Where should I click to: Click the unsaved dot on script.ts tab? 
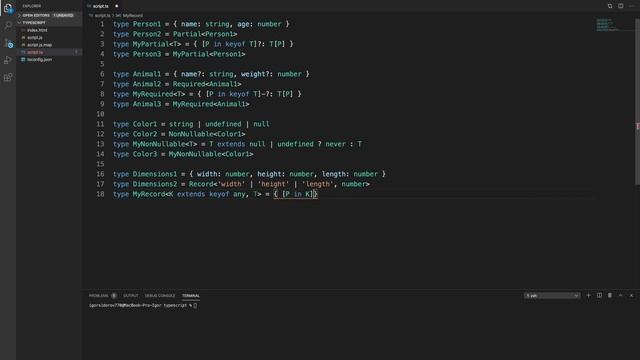pyautogui.click(x=116, y=6)
